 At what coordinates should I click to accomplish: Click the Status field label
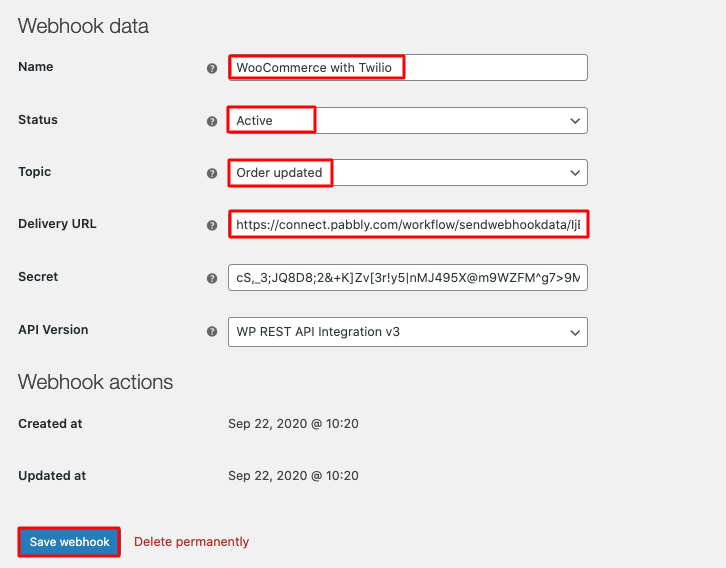[38, 120]
